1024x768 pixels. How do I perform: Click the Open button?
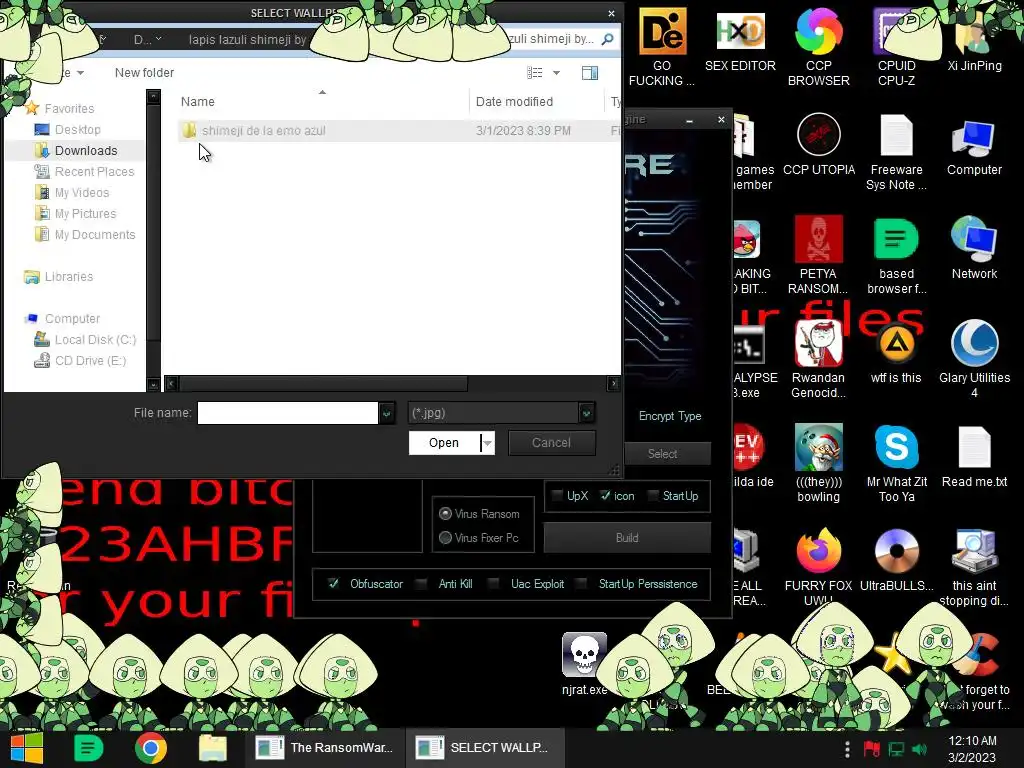click(x=444, y=443)
